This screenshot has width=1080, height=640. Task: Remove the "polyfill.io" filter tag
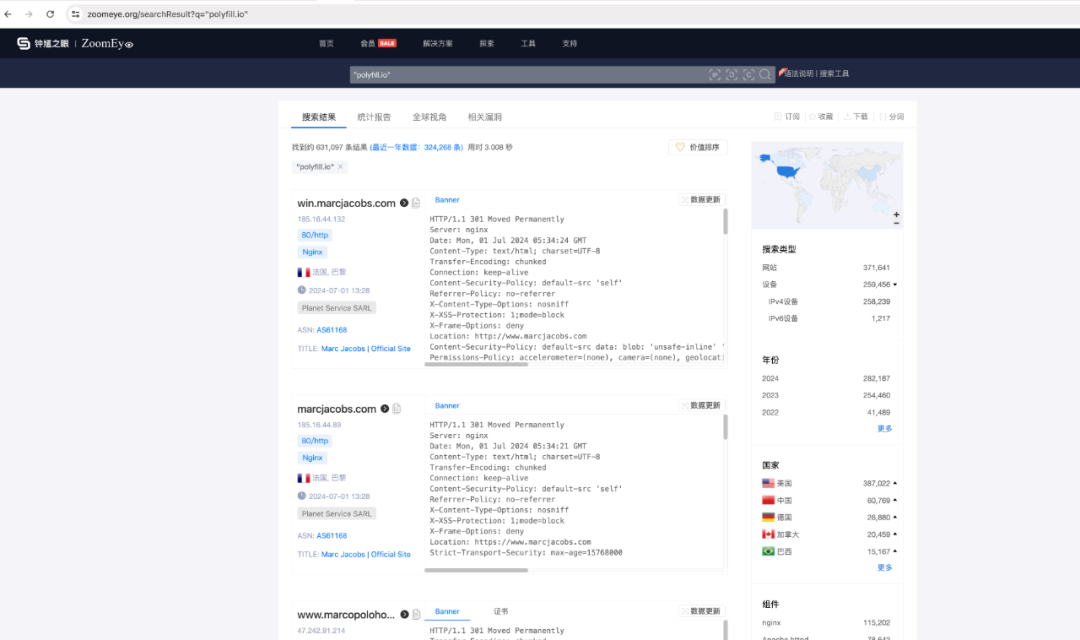tap(340, 167)
